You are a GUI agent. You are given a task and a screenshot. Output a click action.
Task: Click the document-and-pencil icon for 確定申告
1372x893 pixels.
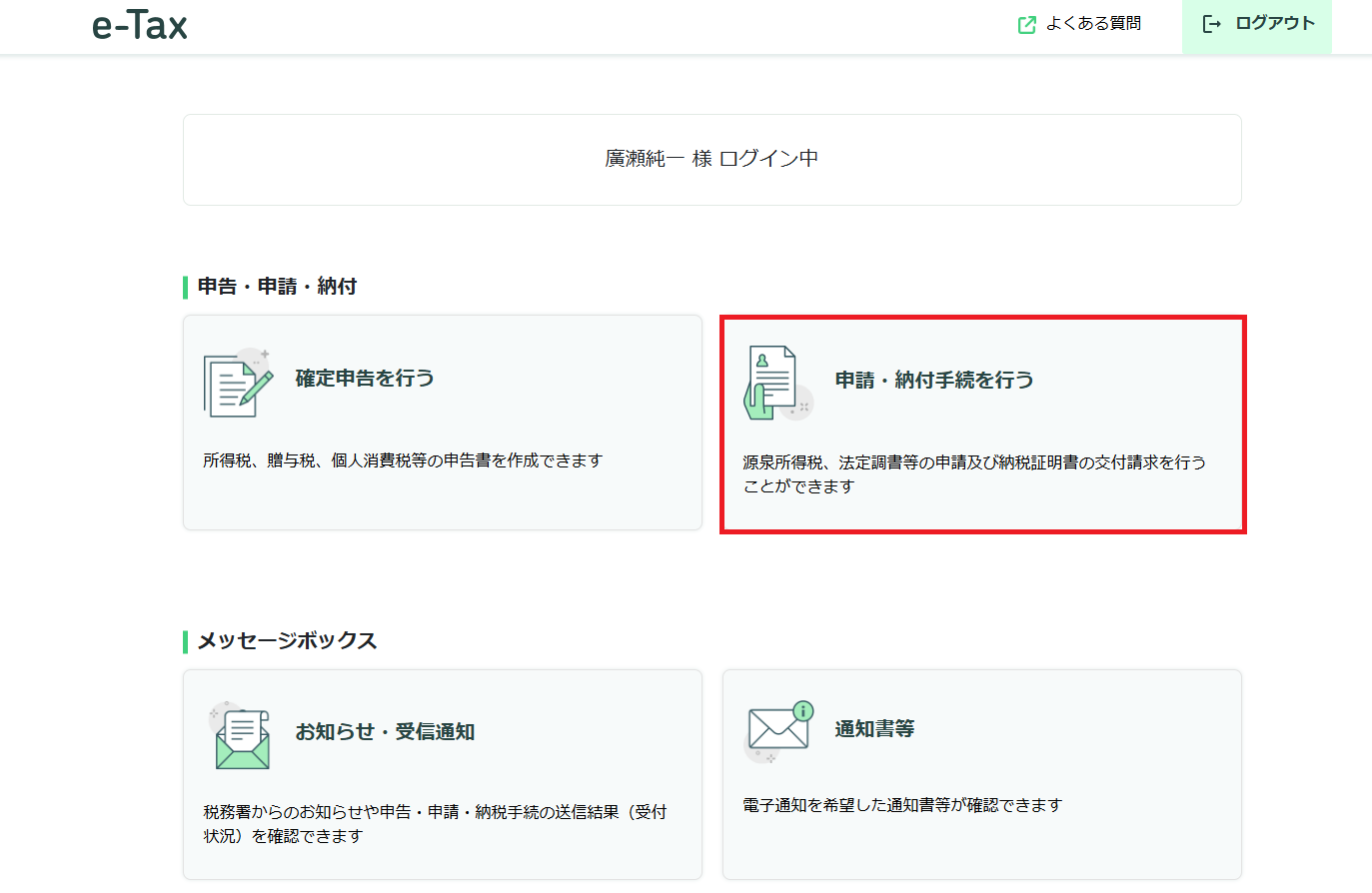(x=239, y=383)
